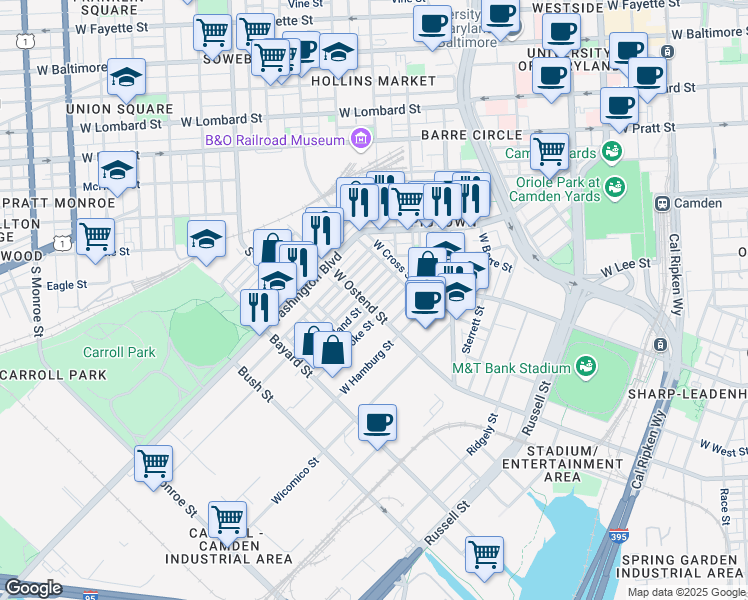Click the W Lee St label

[x=625, y=268]
